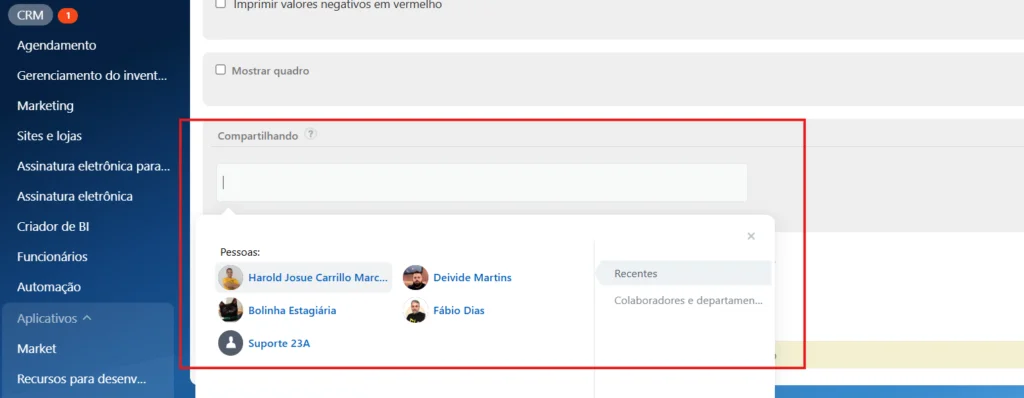
Task: Select Fábio Dias from the list
Action: (x=458, y=310)
